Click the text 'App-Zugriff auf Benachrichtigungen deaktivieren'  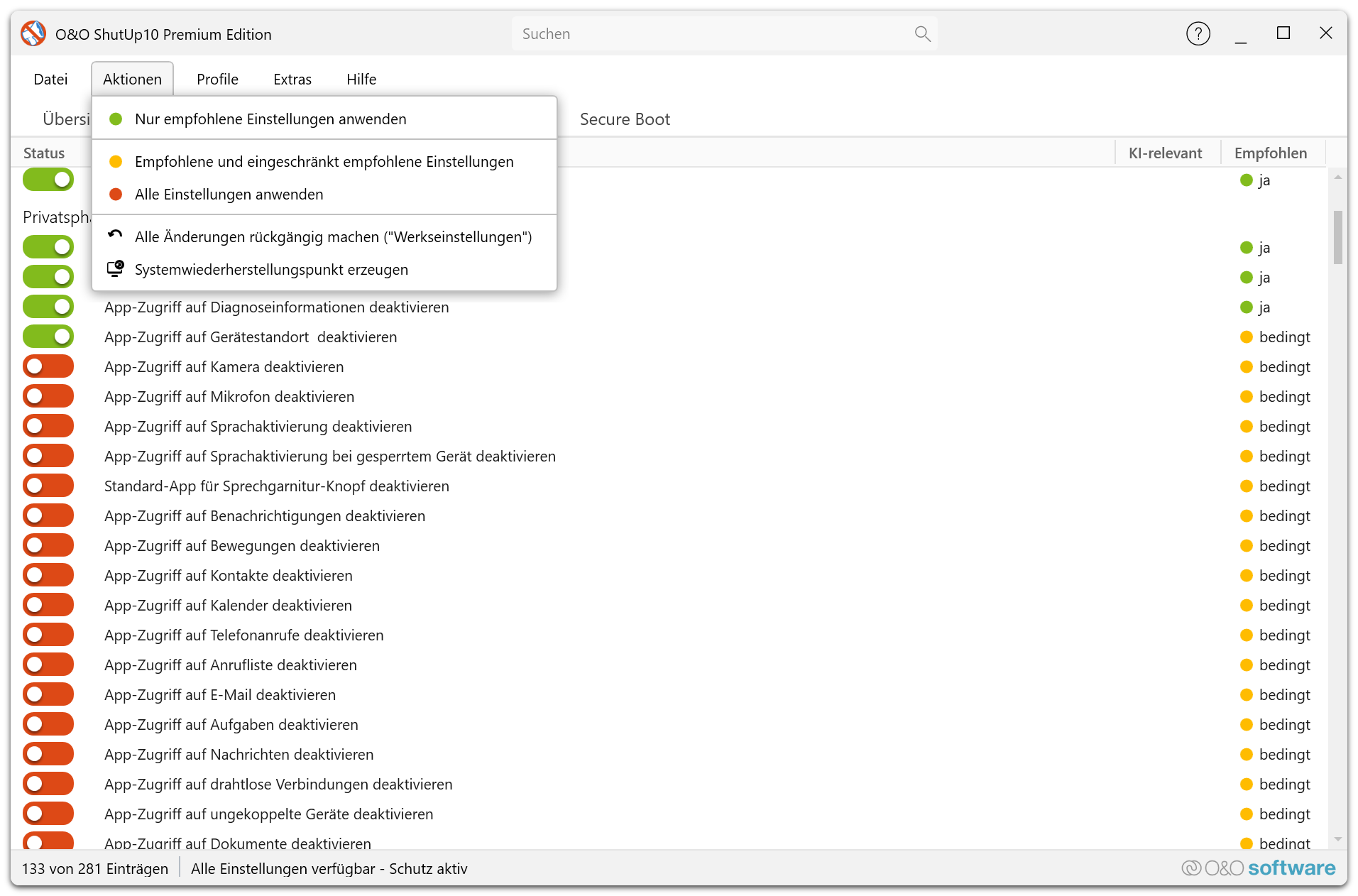[265, 515]
